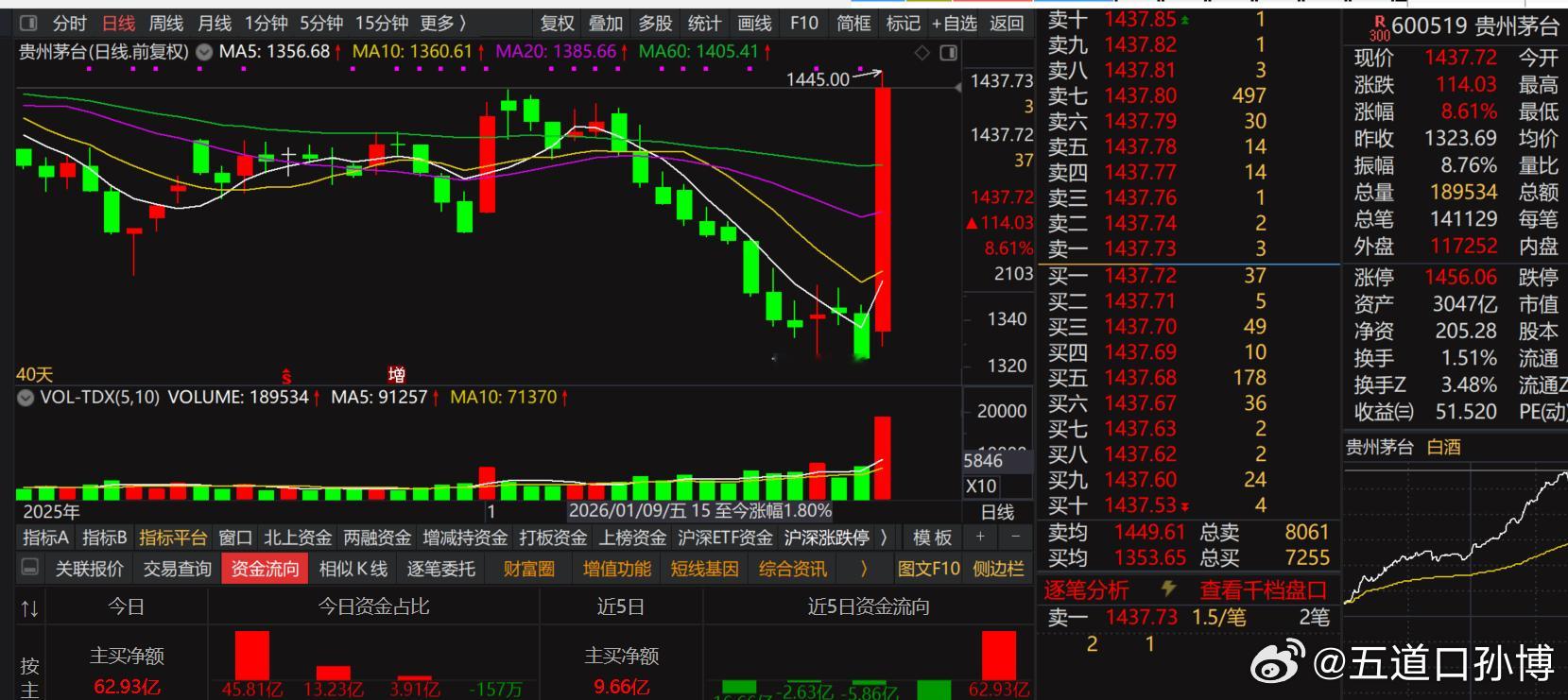Screen dimensions: 1568x700
Task: Click the minimize panel icon left of 关联报价
Action: tap(30, 568)
